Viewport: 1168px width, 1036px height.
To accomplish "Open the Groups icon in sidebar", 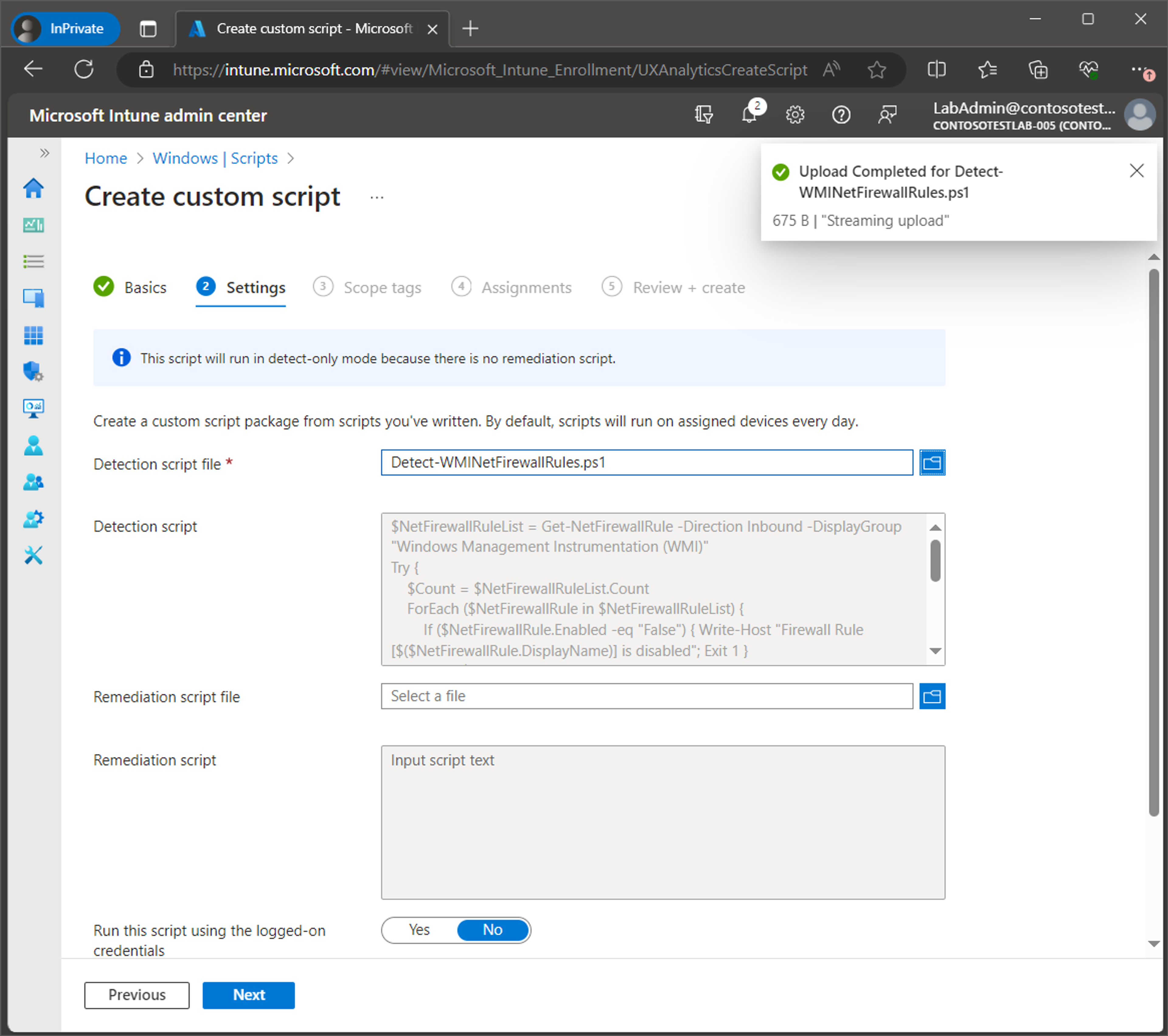I will coord(33,482).
